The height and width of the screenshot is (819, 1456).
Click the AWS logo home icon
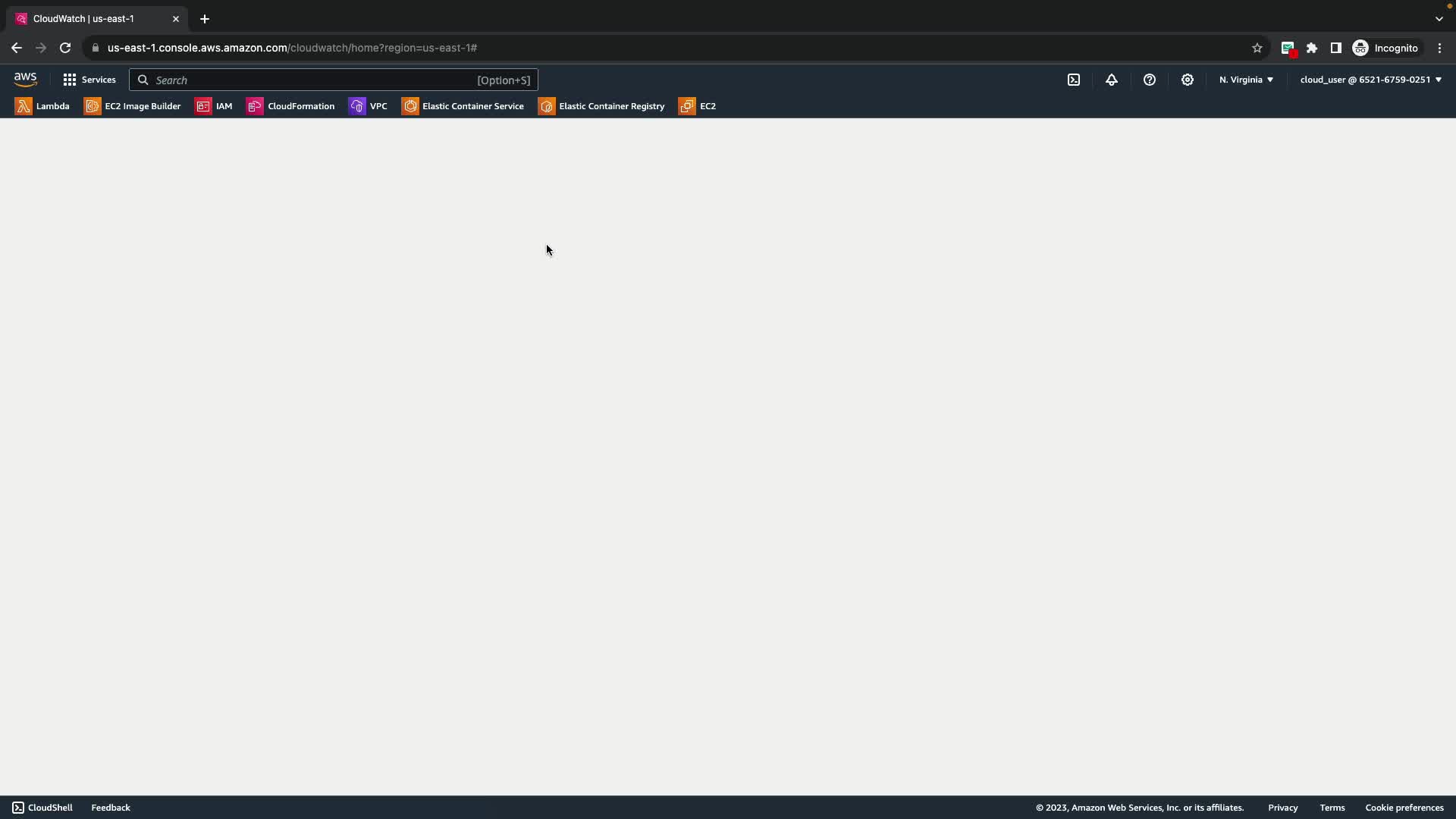pyautogui.click(x=25, y=80)
